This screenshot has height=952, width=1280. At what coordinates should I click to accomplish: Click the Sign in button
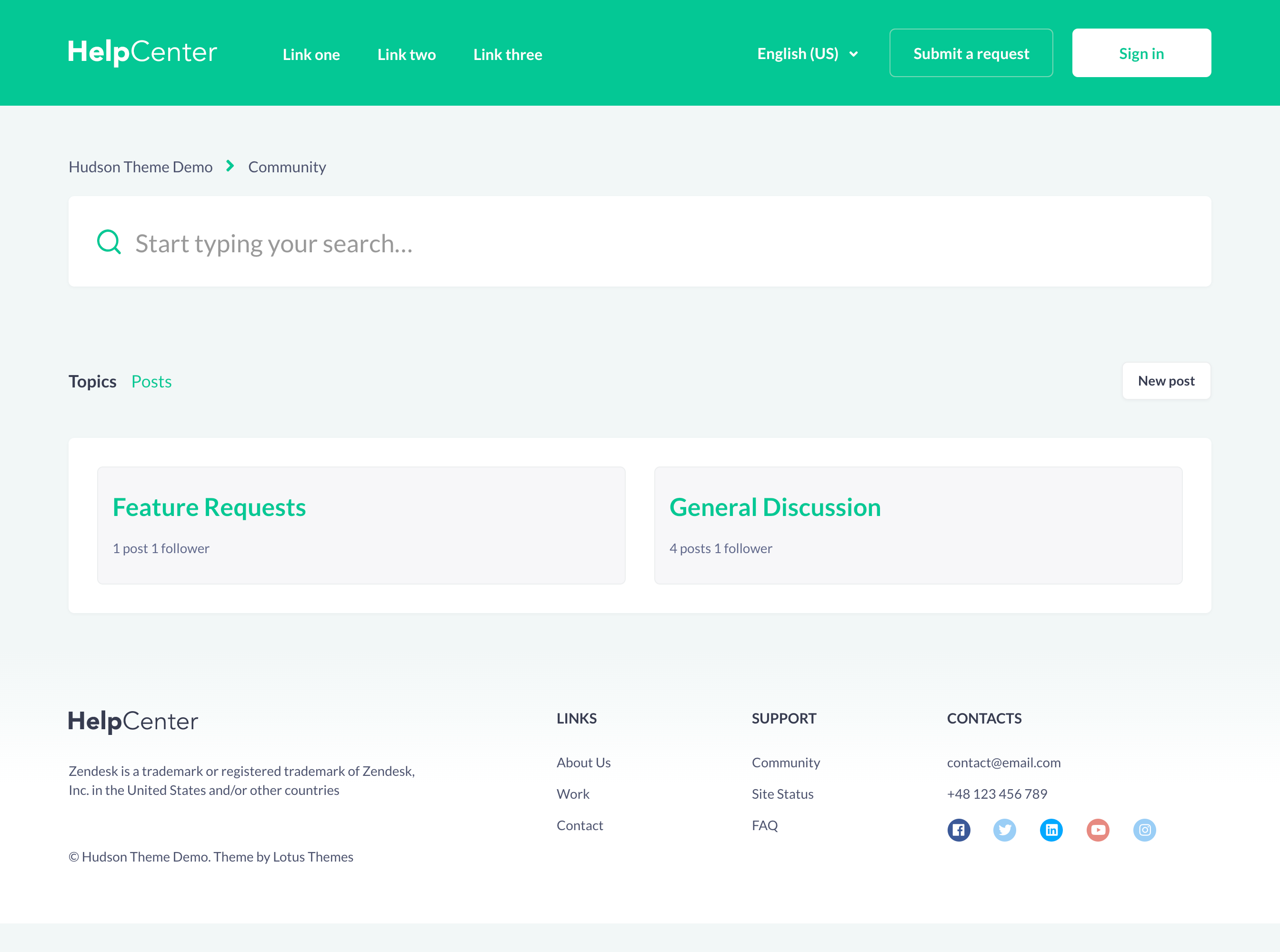click(1141, 53)
